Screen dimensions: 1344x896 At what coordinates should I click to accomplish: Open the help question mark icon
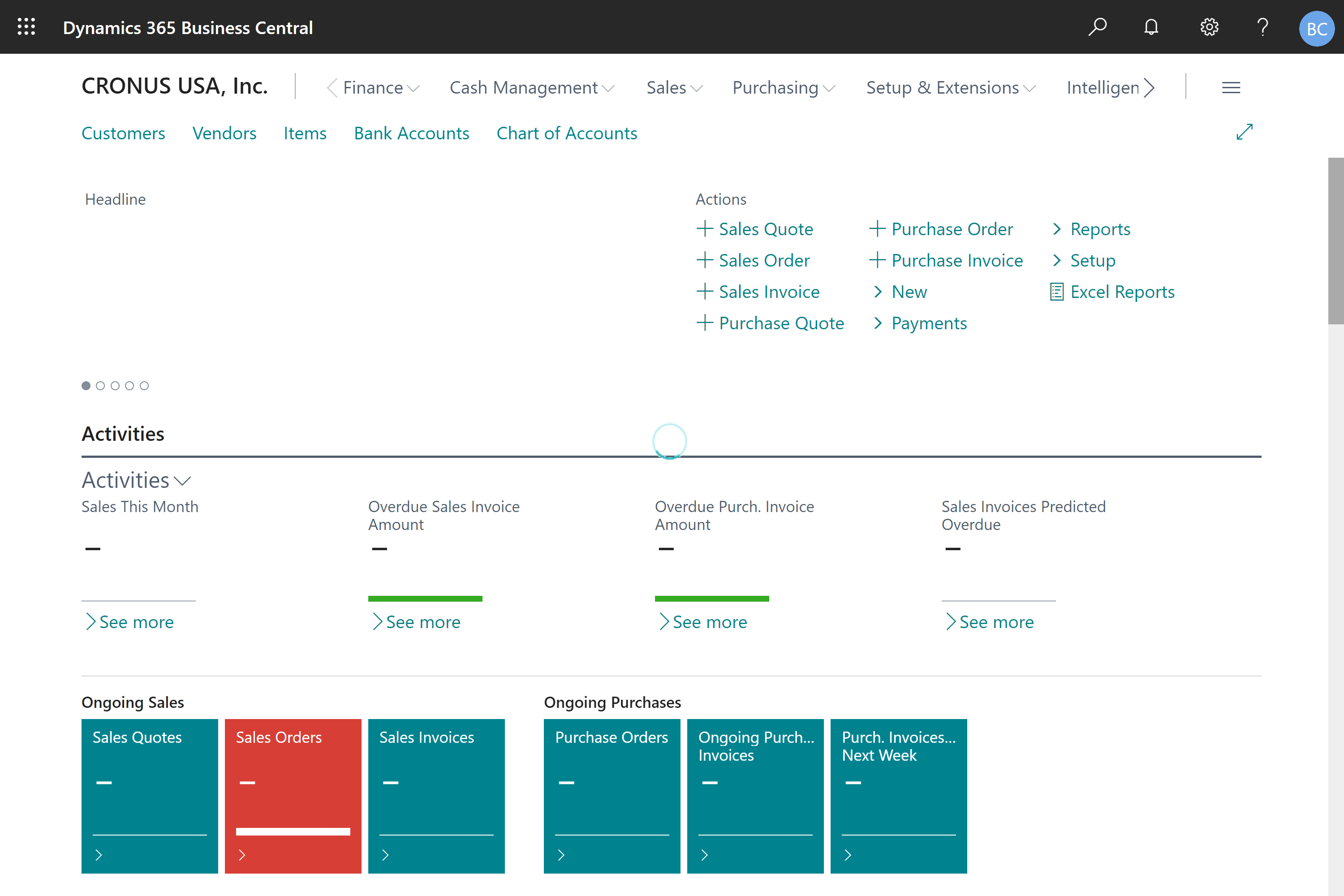[1263, 27]
